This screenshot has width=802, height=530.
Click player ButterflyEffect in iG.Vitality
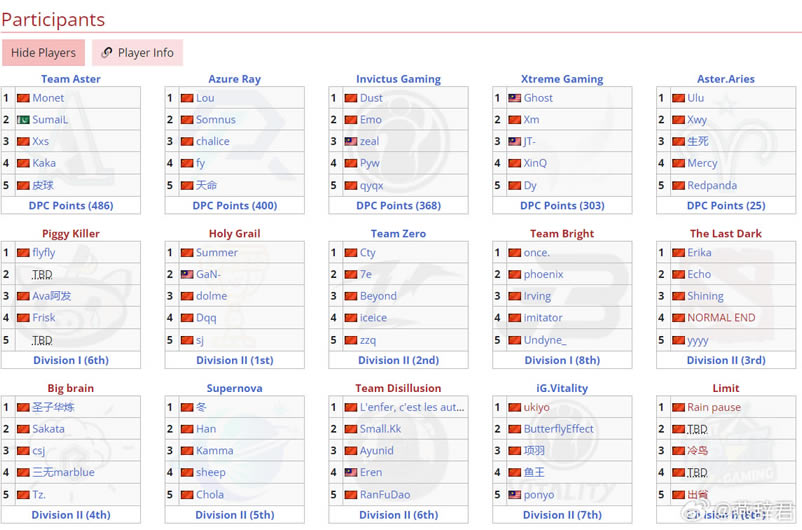pyautogui.click(x=558, y=429)
